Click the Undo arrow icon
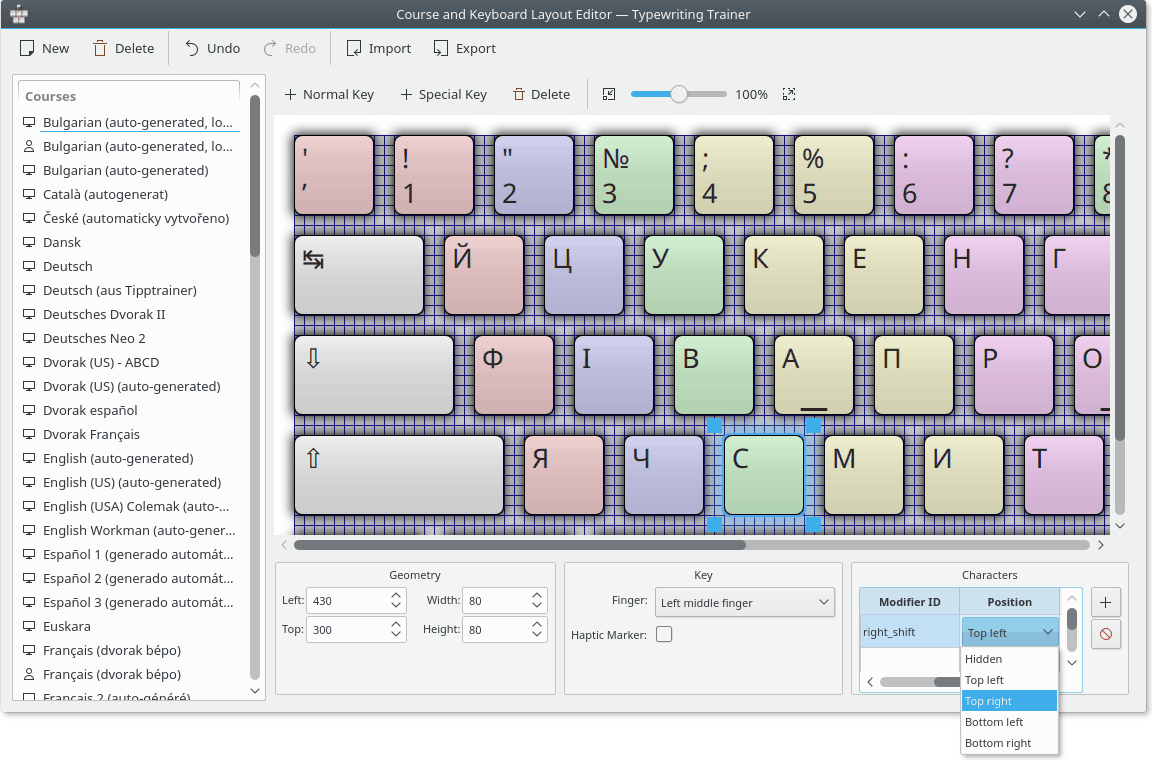This screenshot has height=760, width=1152. 192,48
